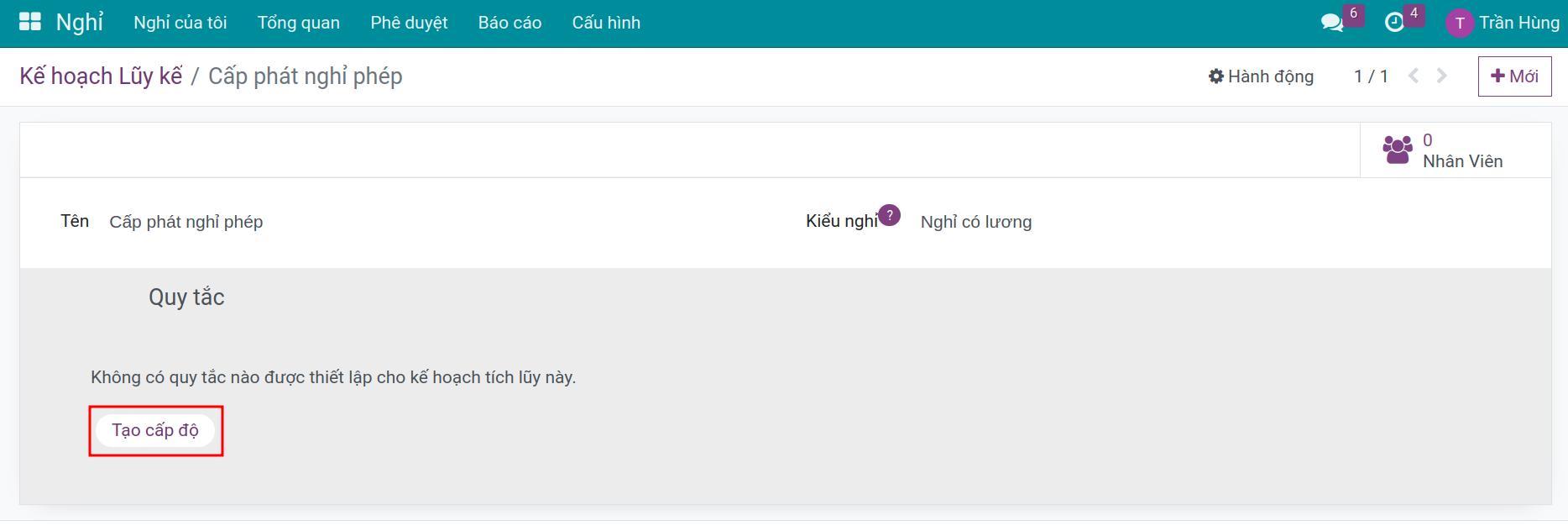Open the Hành động actions dropdown
This screenshot has width=1568, height=531.
[x=1261, y=76]
